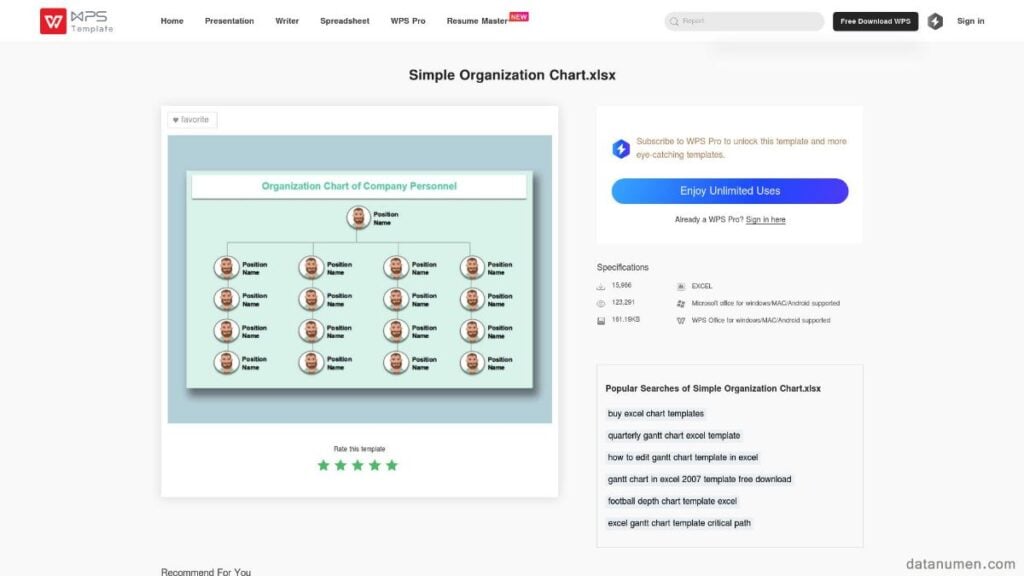Switch to the Presentation tab
Viewport: 1024px width, 576px height.
click(229, 20)
